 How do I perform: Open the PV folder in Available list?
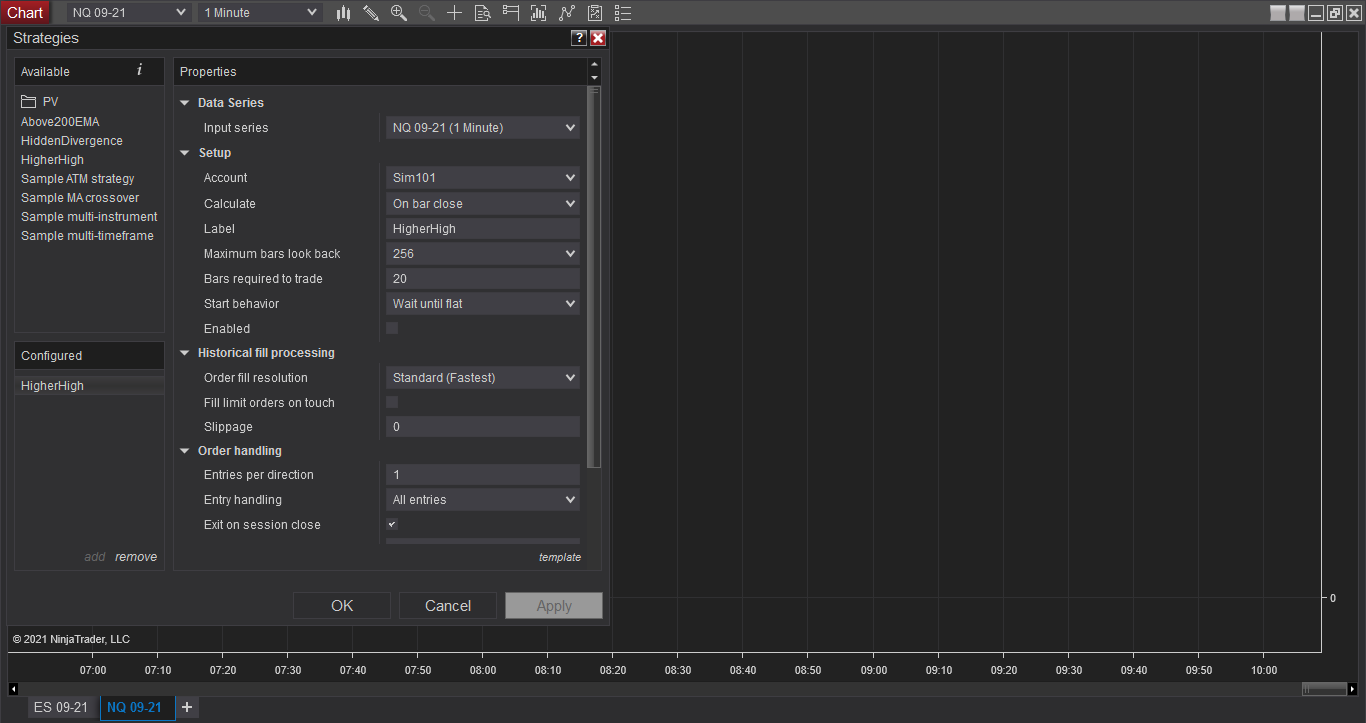point(39,102)
